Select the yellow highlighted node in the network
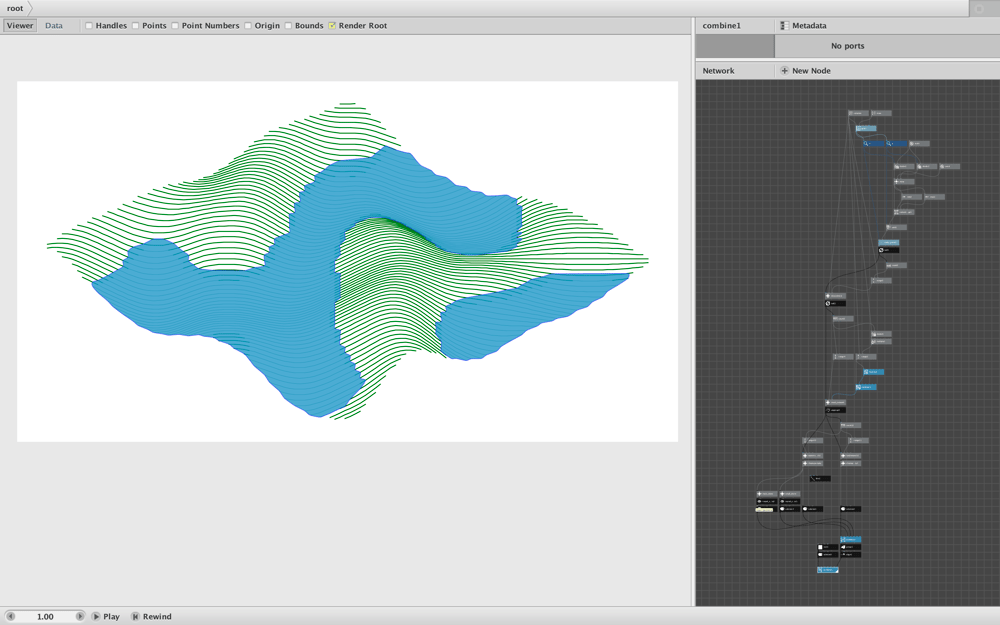 (765, 510)
